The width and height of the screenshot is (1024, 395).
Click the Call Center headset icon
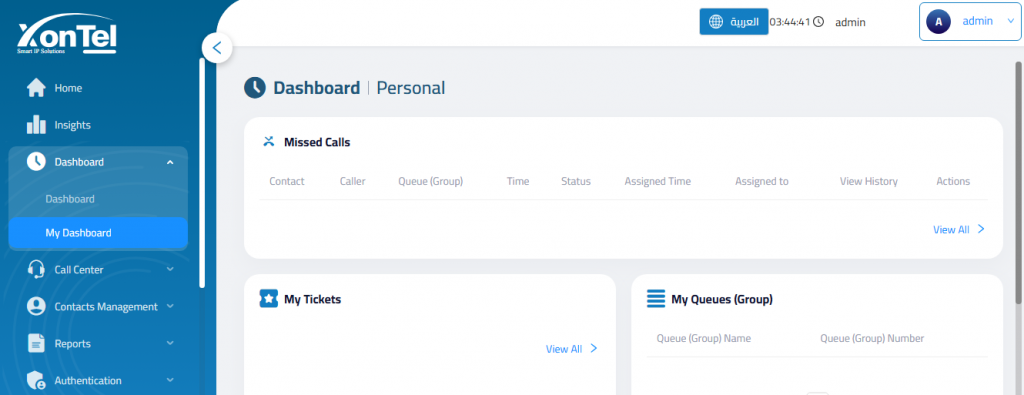click(36, 269)
